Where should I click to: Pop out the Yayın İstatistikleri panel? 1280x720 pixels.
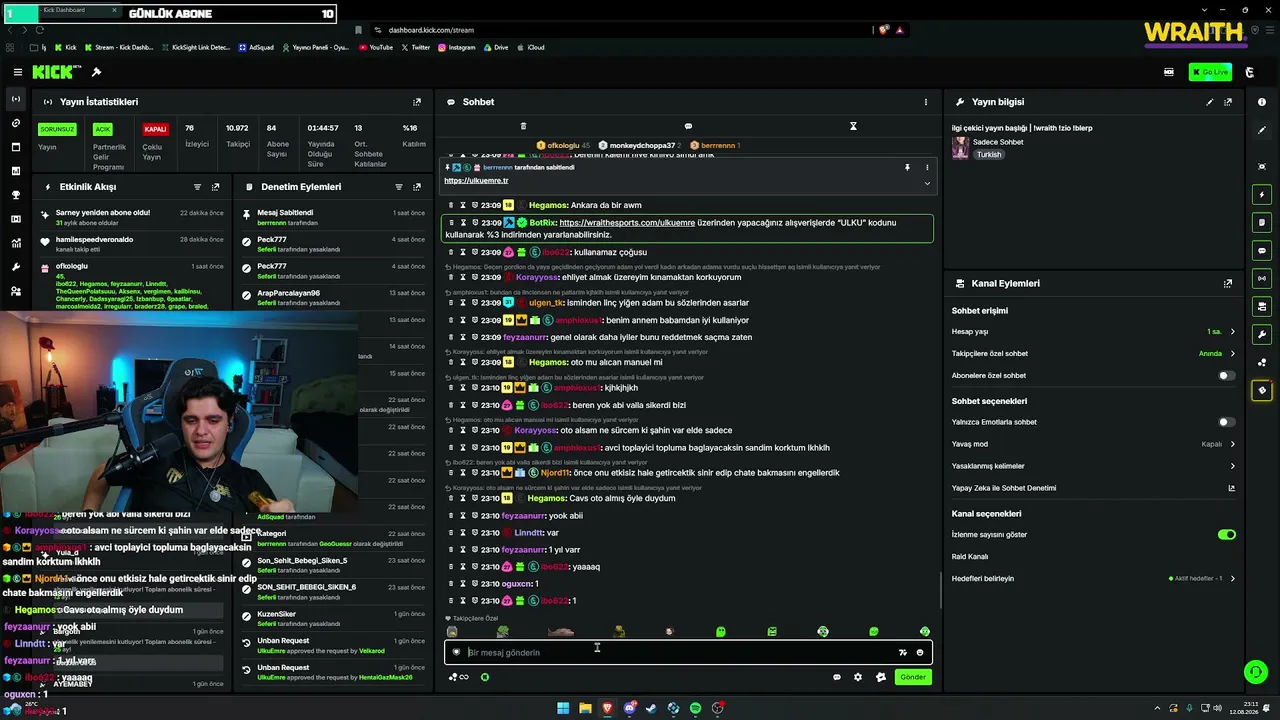(417, 102)
